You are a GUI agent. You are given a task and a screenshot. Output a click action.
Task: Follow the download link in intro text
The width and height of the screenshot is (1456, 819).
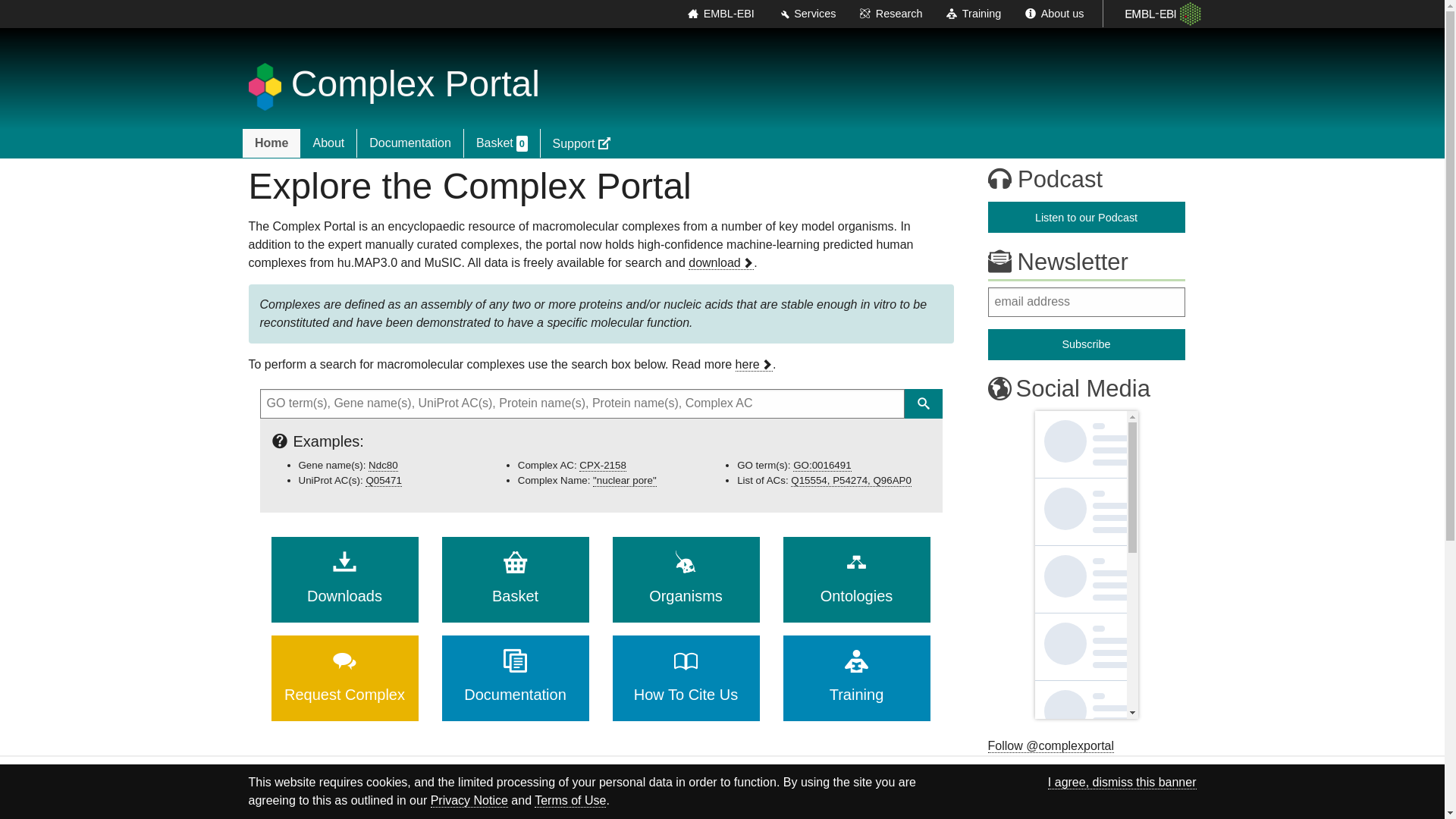721,263
